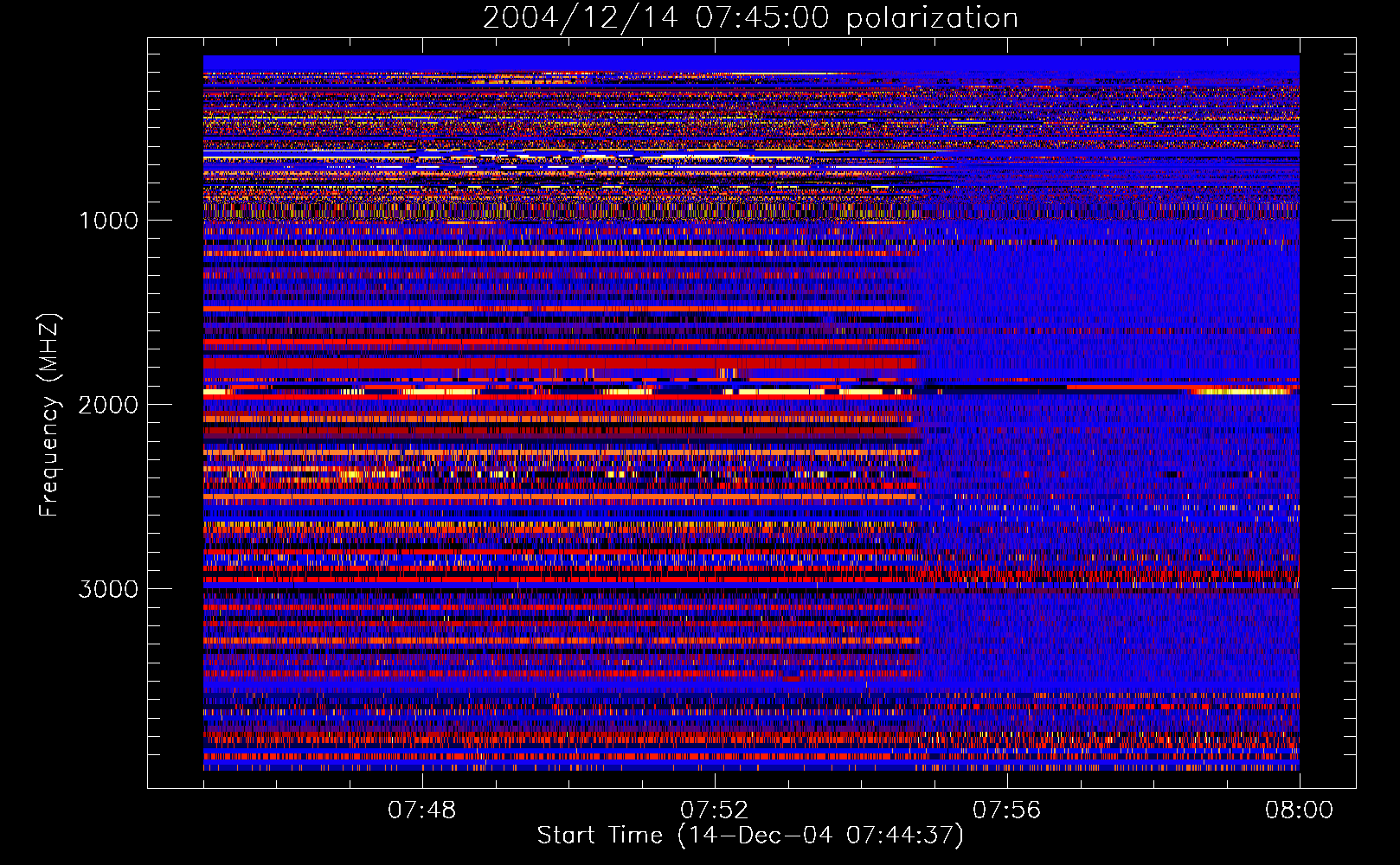Screen dimensions: 1400x865
Task: Click the 07:48 time tick label
Action: (421, 811)
